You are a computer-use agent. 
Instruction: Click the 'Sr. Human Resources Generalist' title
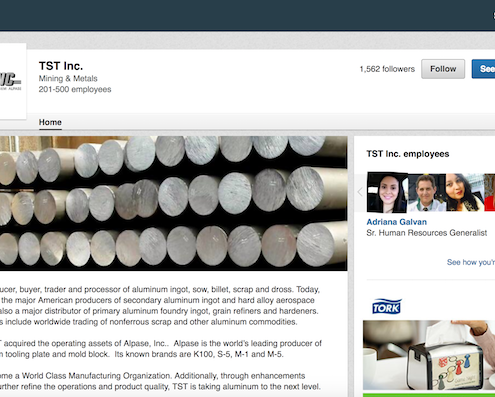pyautogui.click(x=426, y=233)
